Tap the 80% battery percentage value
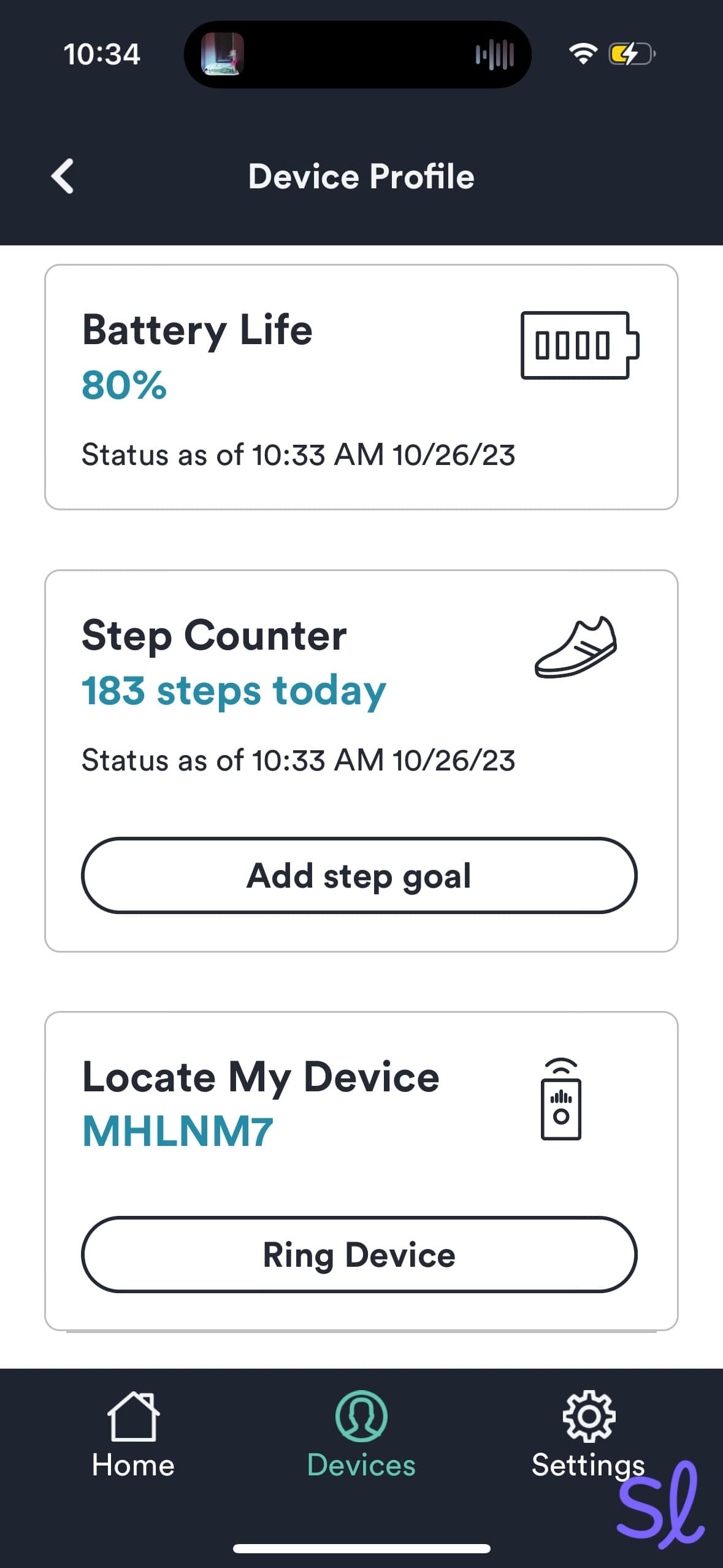Image resolution: width=723 pixels, height=1568 pixels. point(124,385)
